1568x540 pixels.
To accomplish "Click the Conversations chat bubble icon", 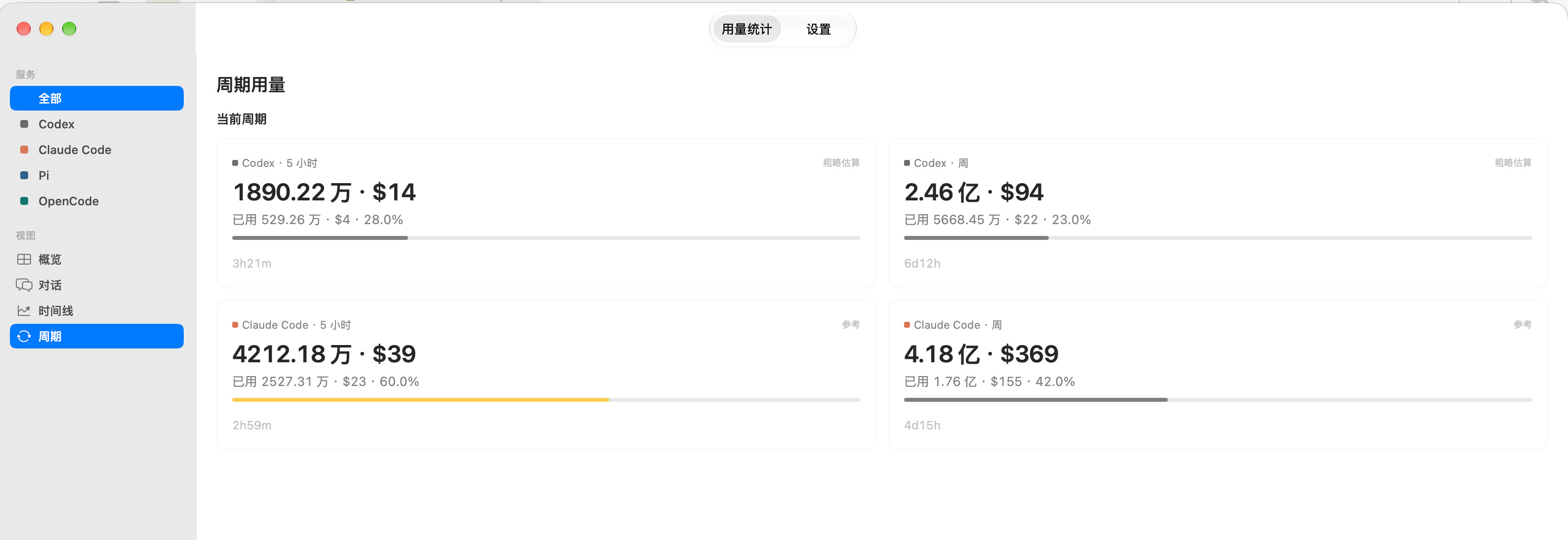I will click(24, 285).
